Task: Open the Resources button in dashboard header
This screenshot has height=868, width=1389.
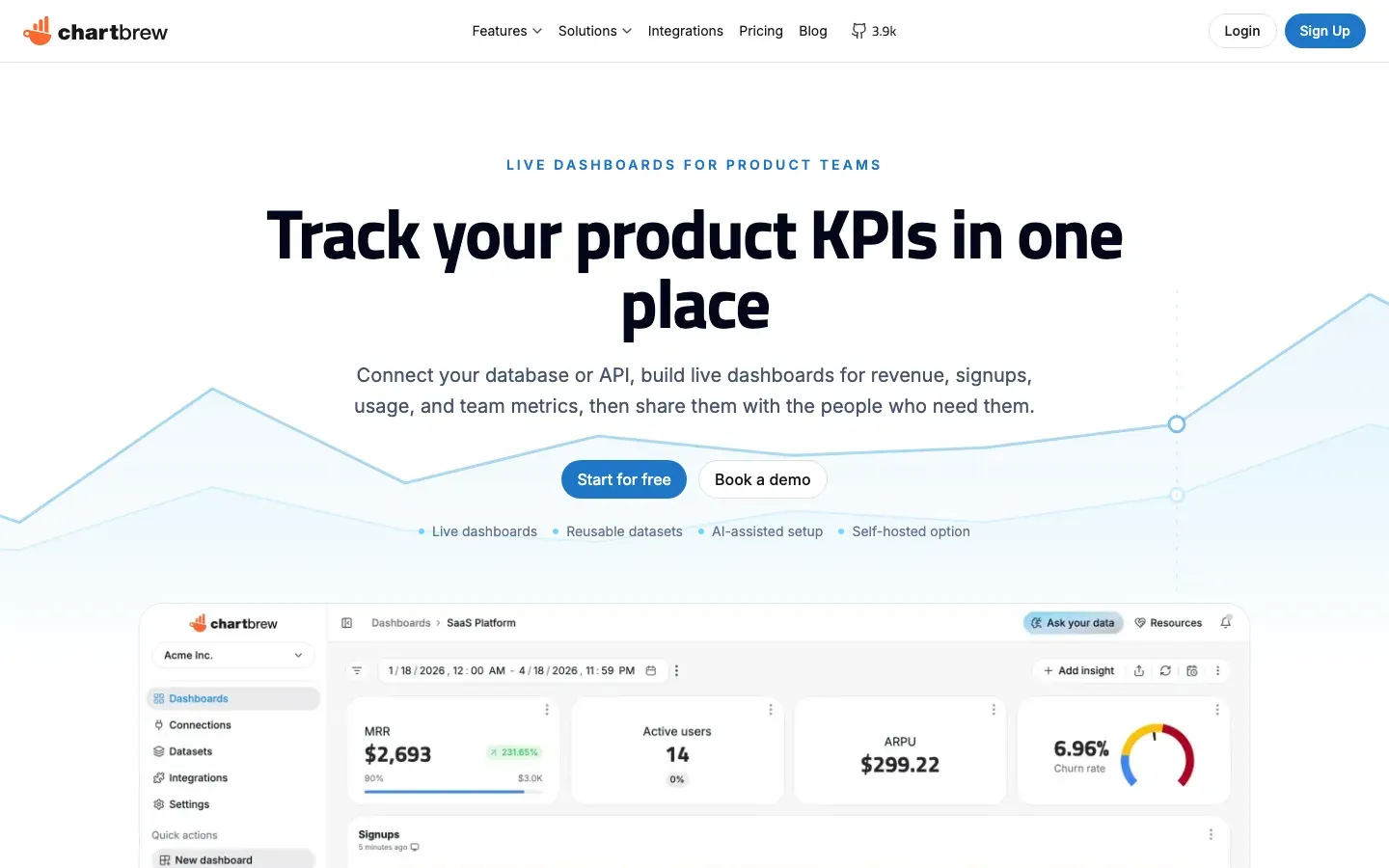Action: 1168,623
